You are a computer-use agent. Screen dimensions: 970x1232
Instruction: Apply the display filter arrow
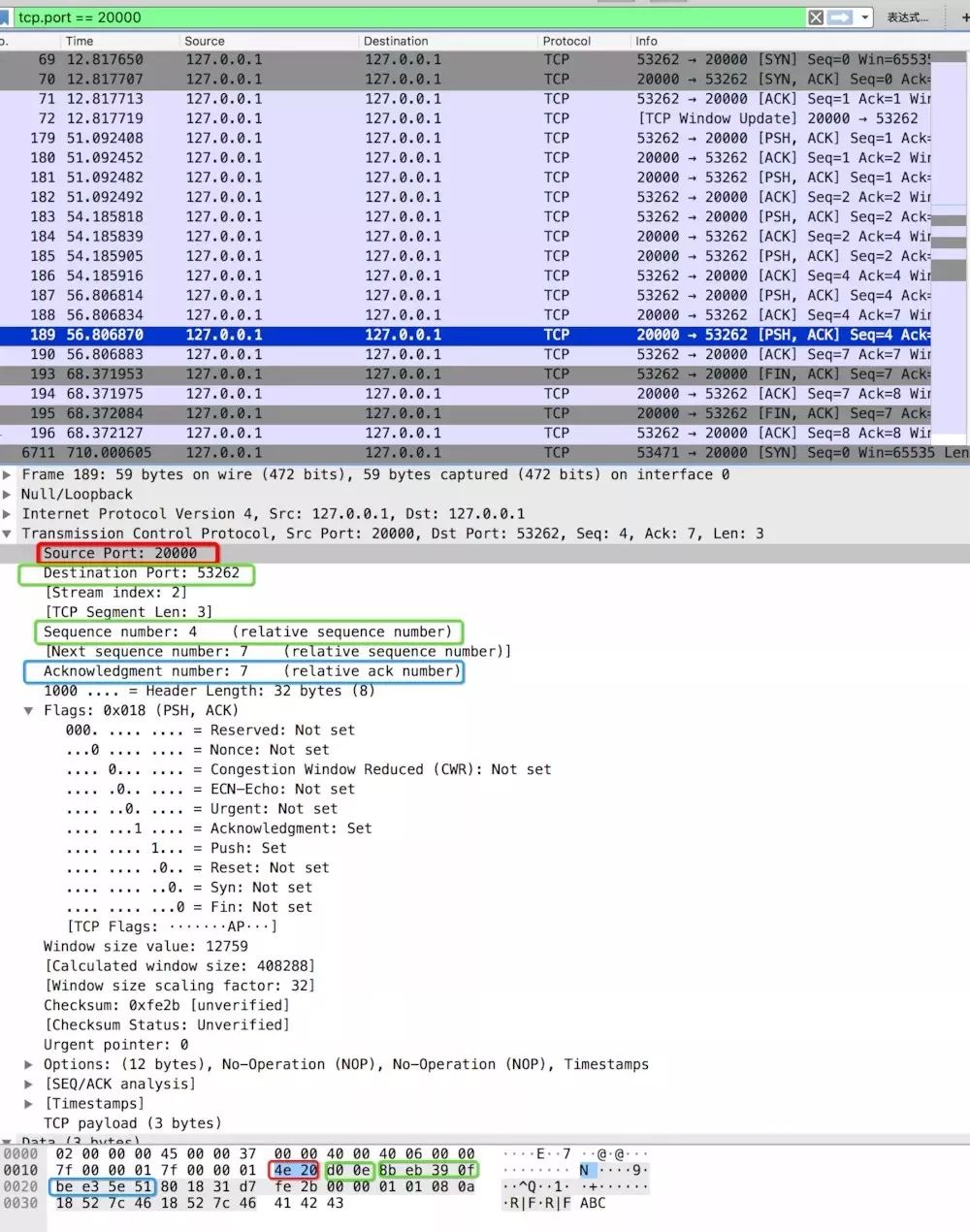(841, 17)
